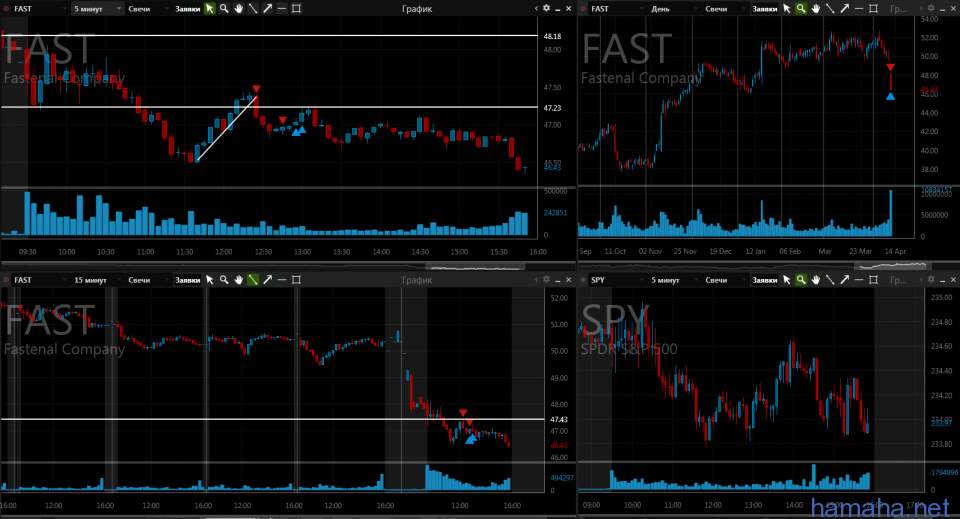Click the График title of the FAST 15 минут chart
960x519 pixels.
417,280
